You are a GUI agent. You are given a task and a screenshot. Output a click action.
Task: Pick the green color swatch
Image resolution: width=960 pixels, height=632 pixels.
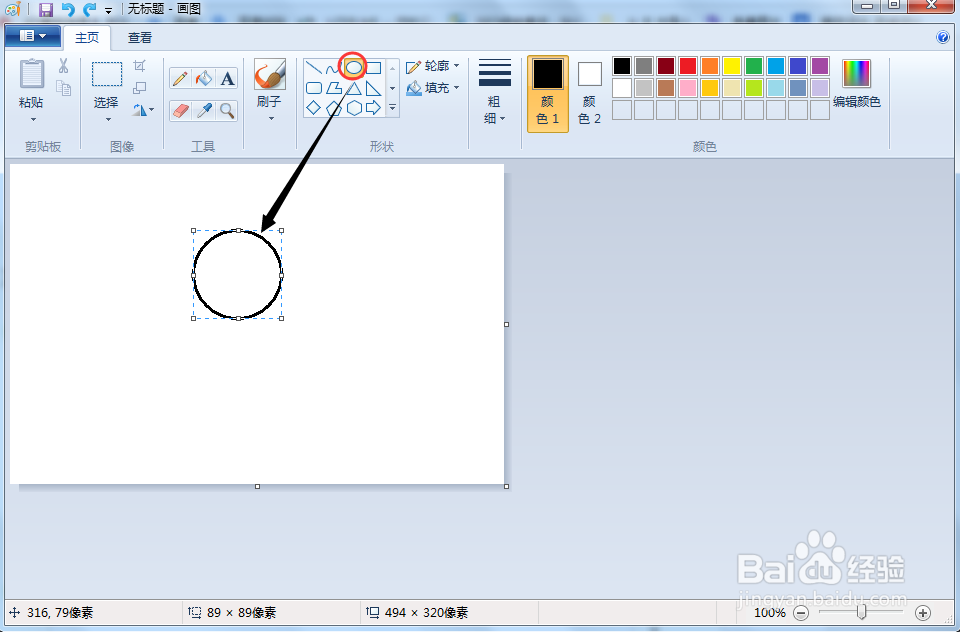pyautogui.click(x=754, y=66)
